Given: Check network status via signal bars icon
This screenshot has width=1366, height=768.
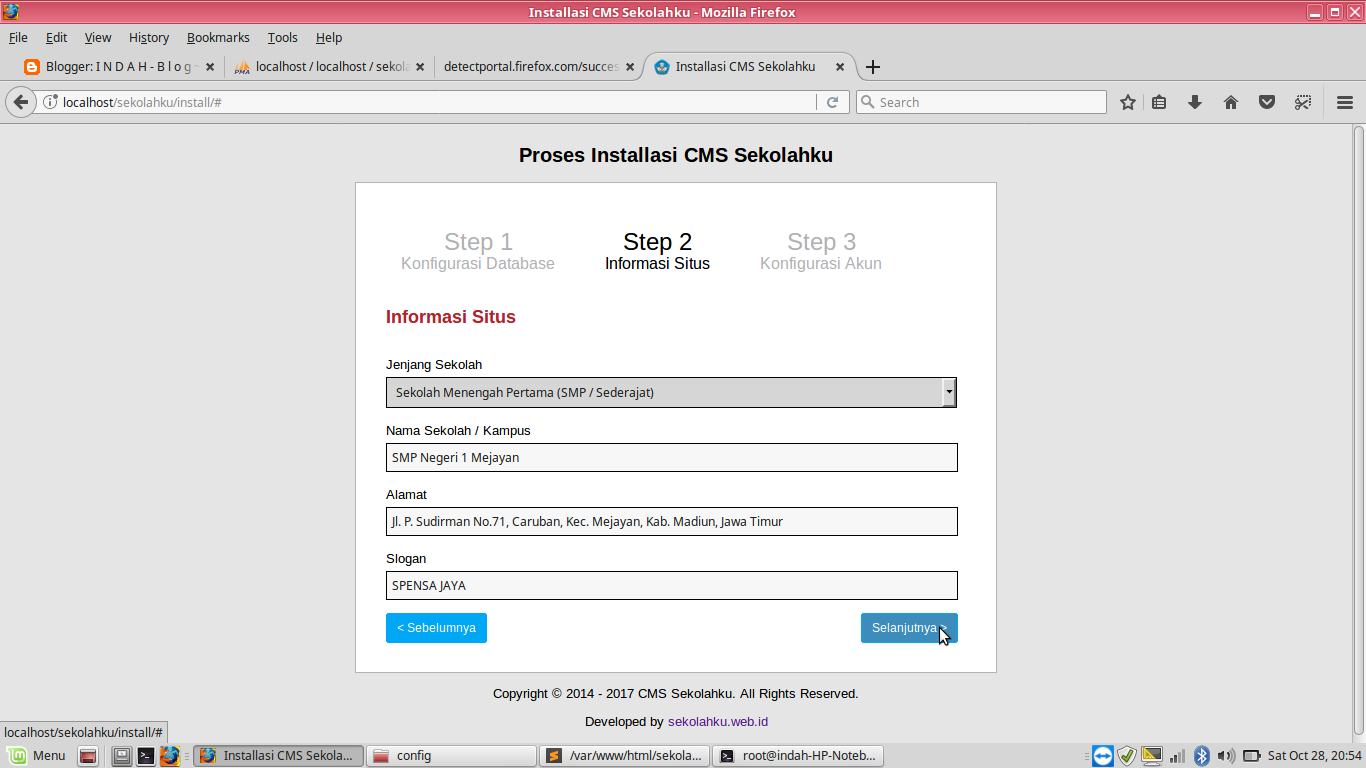Looking at the screenshot, I should pyautogui.click(x=1177, y=755).
